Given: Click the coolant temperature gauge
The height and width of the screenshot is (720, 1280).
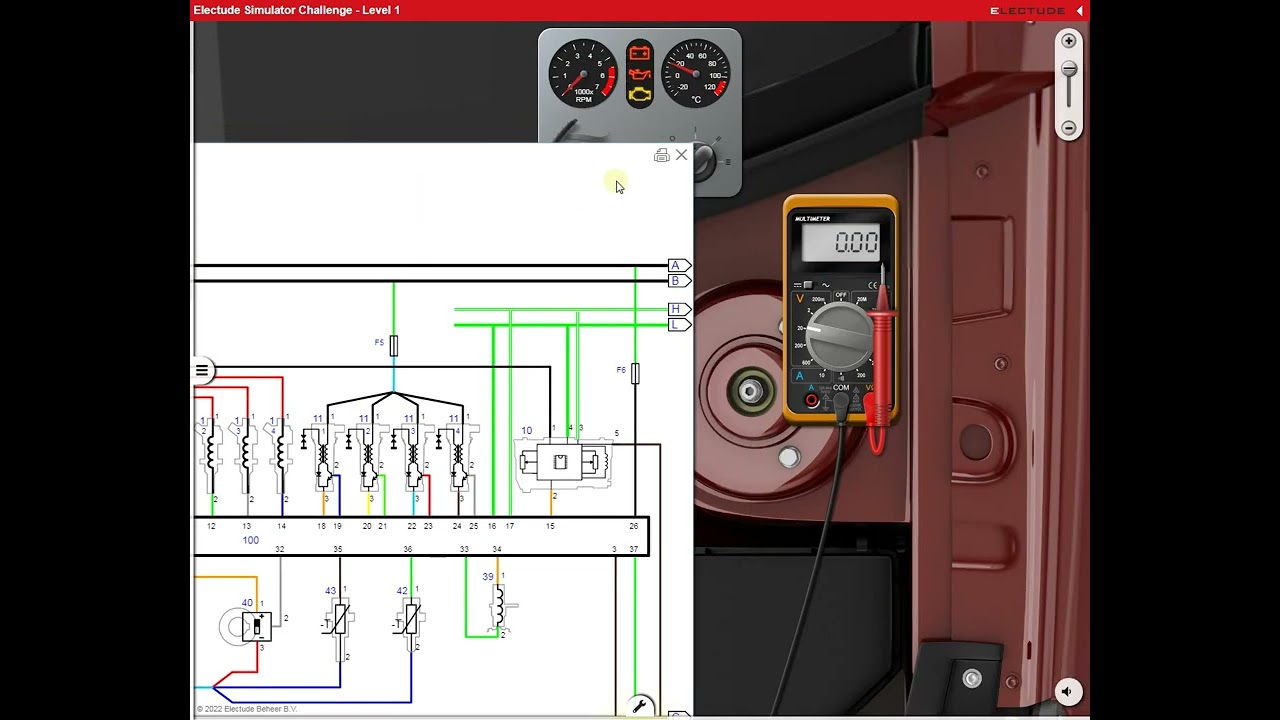Looking at the screenshot, I should [696, 73].
